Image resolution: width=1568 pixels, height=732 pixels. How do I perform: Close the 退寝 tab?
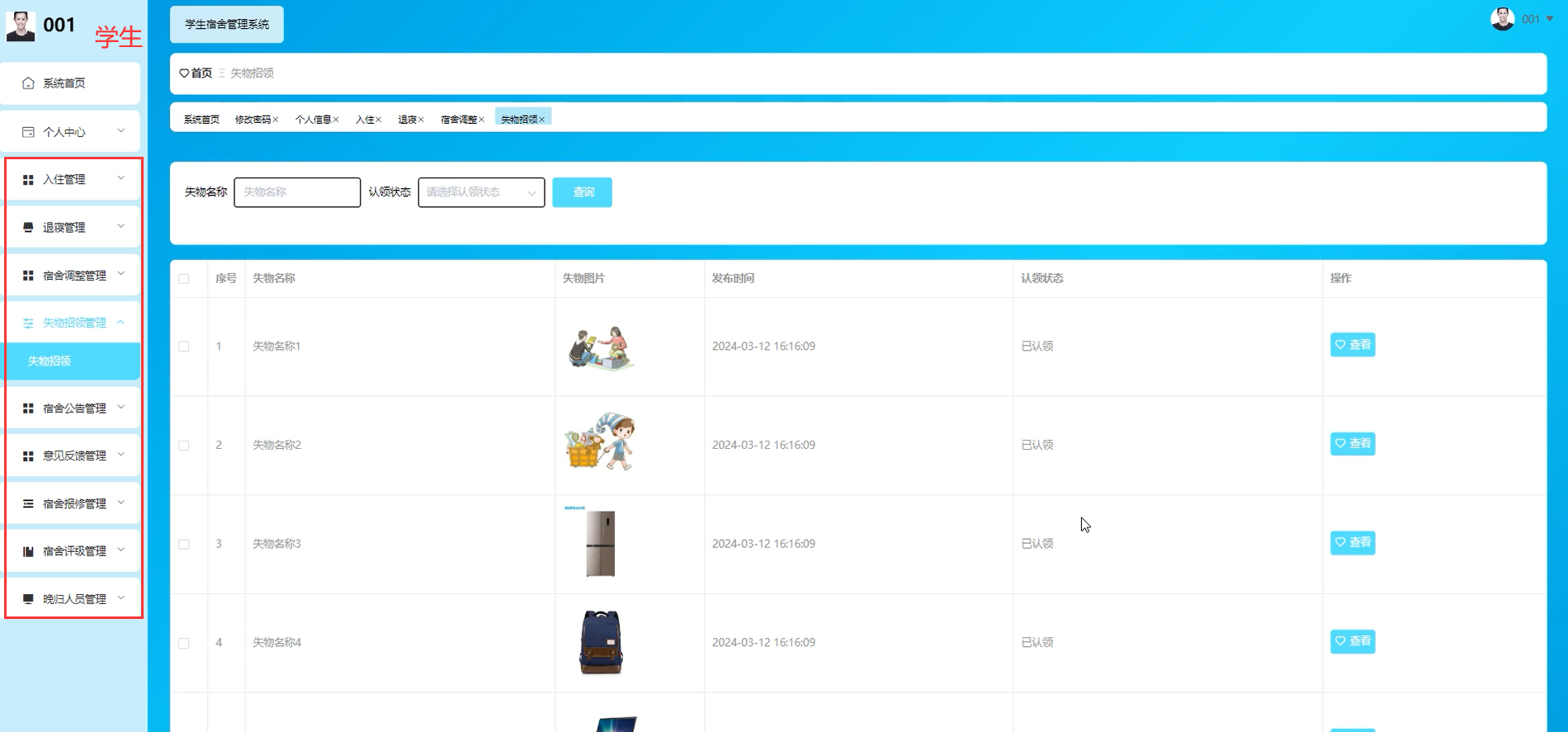[x=421, y=120]
